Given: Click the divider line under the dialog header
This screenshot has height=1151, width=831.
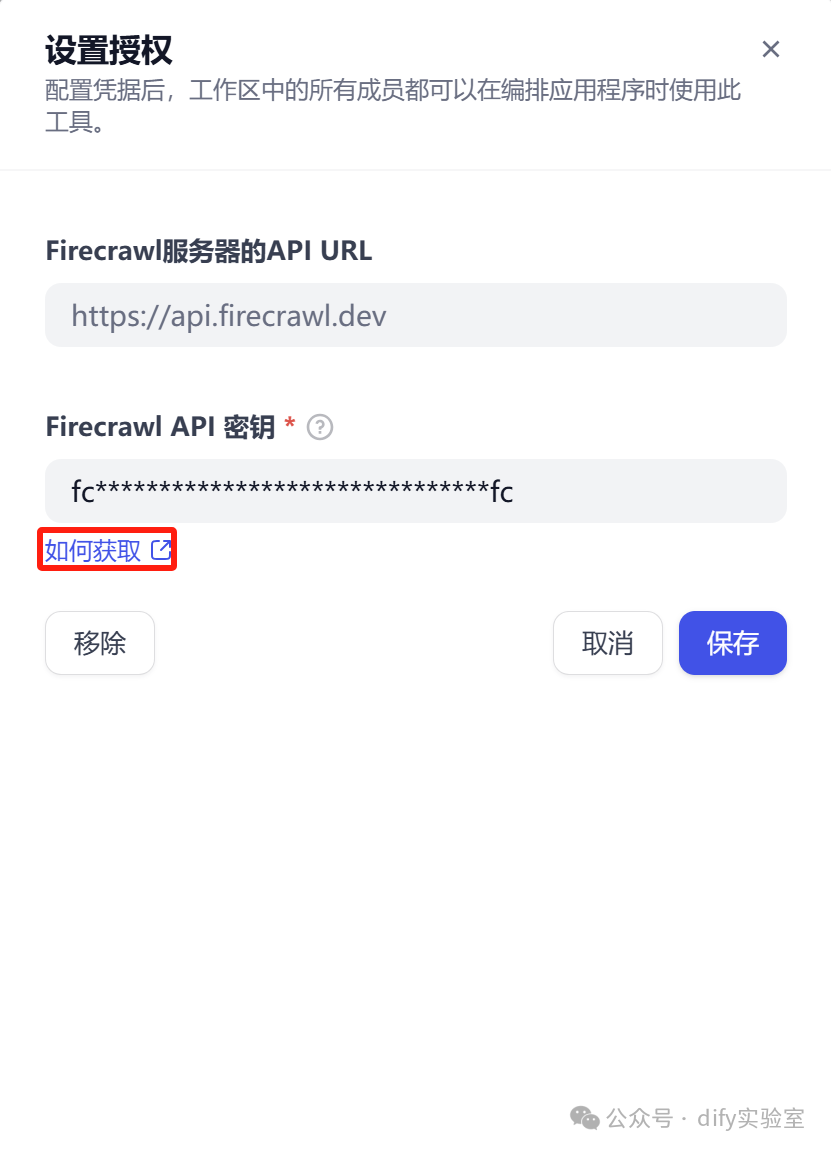Looking at the screenshot, I should click(x=416, y=170).
